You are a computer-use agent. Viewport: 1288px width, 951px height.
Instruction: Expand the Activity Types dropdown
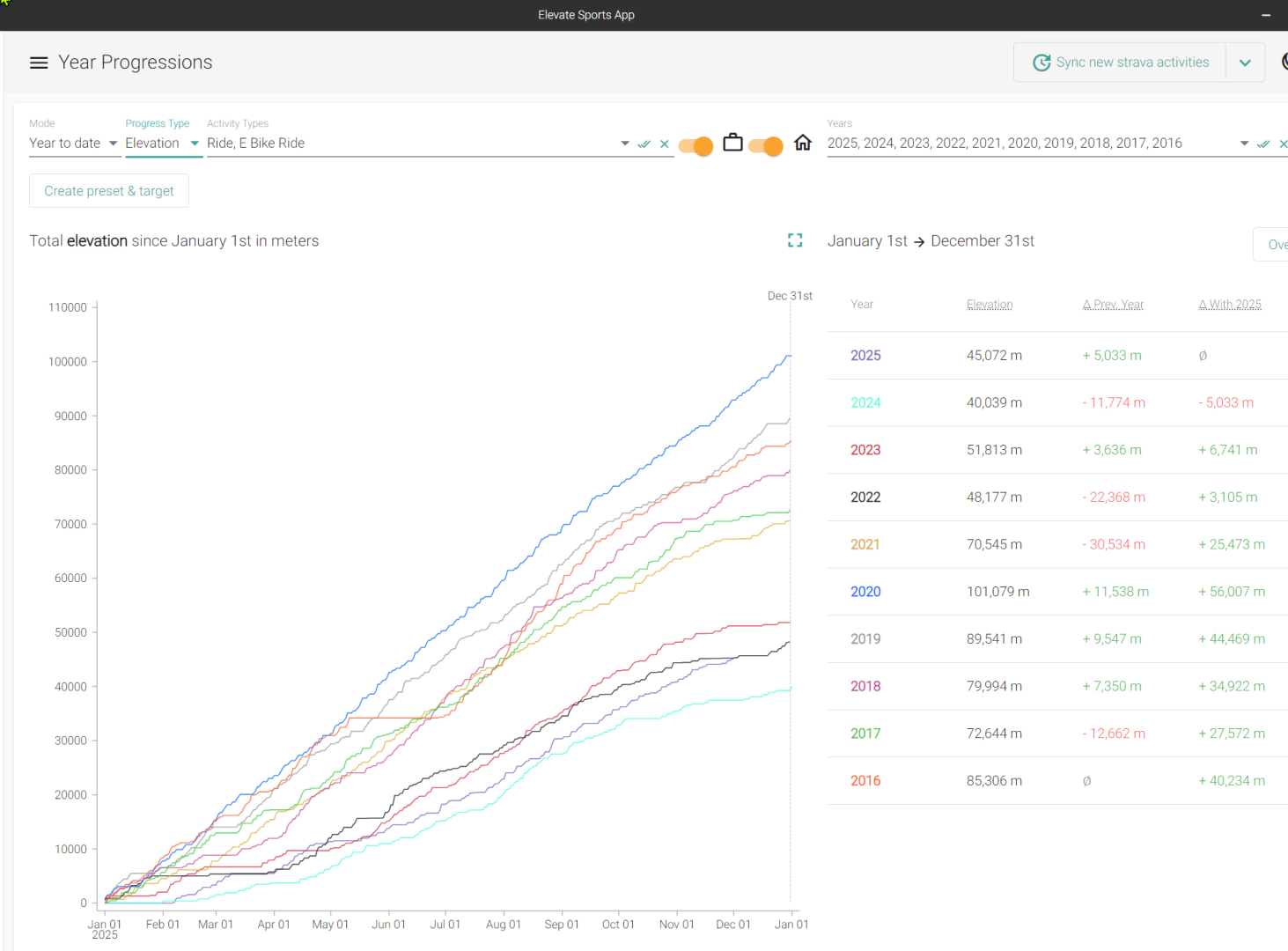pos(624,144)
